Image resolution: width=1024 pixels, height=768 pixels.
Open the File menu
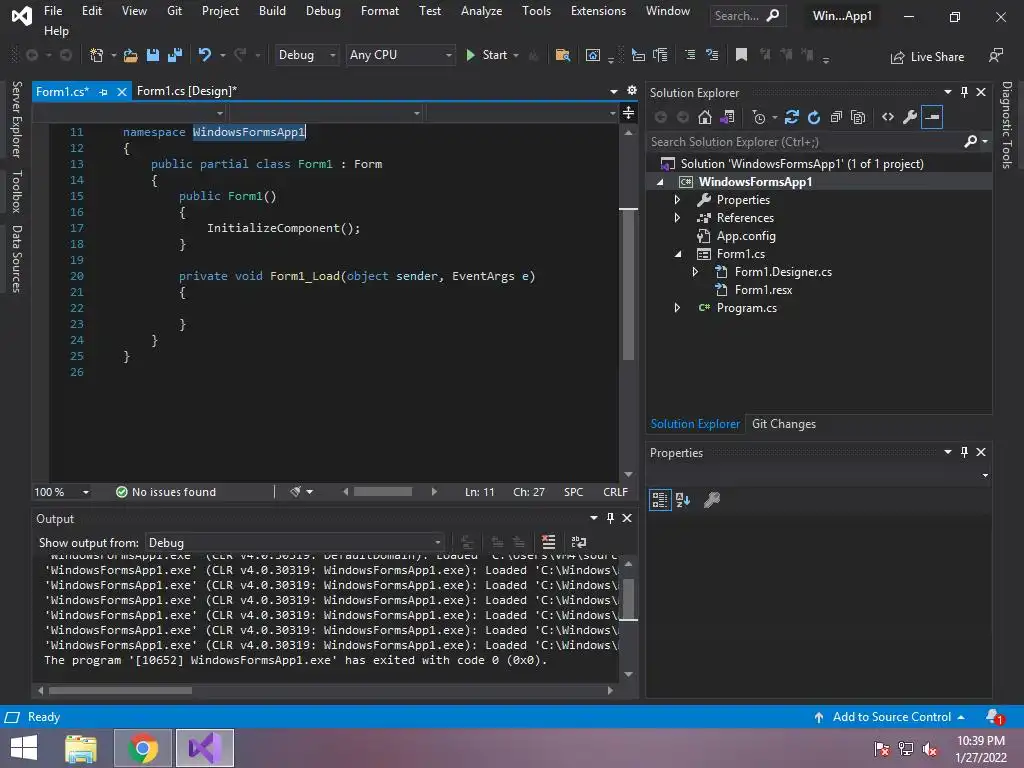pyautogui.click(x=53, y=11)
